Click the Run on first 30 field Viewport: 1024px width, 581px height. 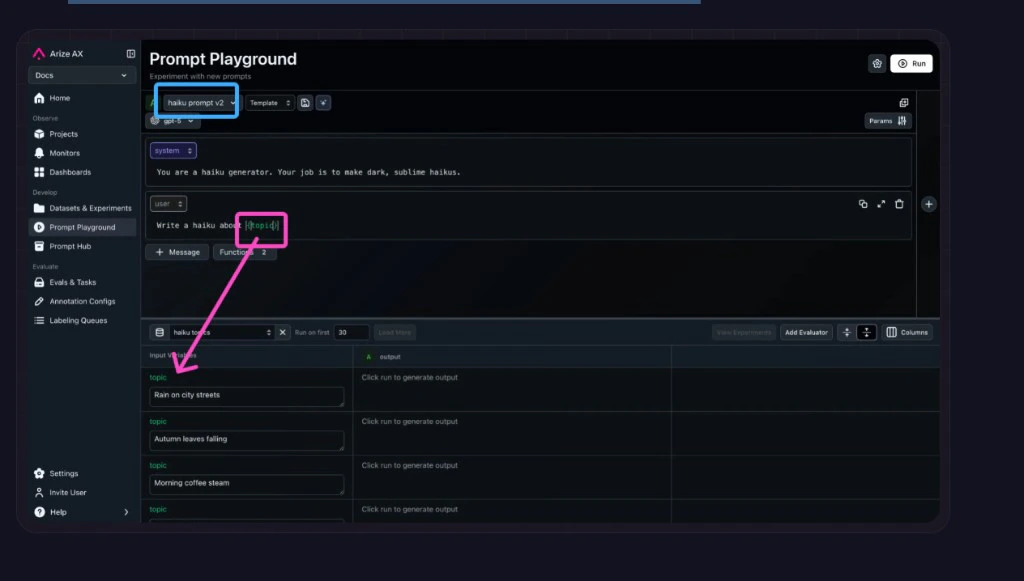pyautogui.click(x=351, y=332)
